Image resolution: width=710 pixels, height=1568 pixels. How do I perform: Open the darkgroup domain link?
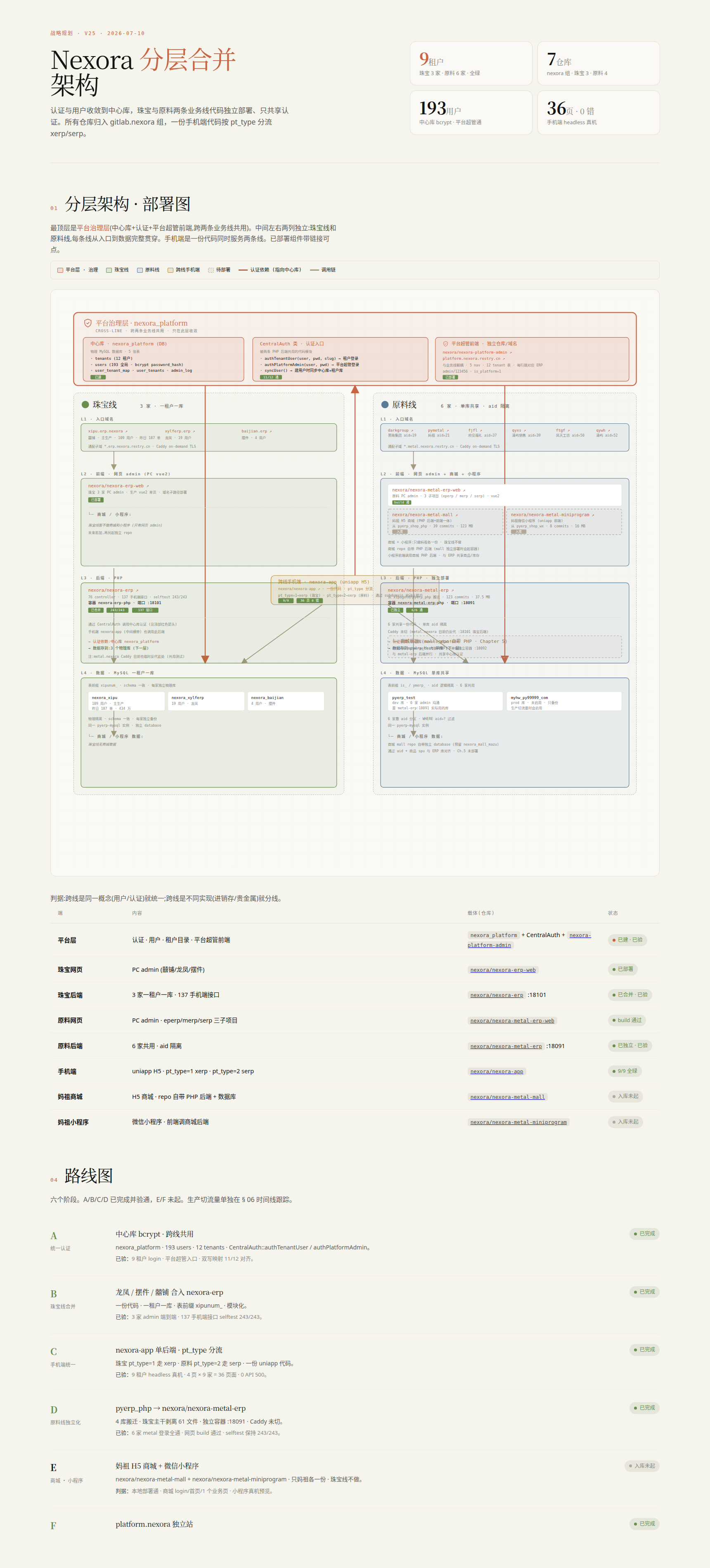pyautogui.click(x=400, y=430)
